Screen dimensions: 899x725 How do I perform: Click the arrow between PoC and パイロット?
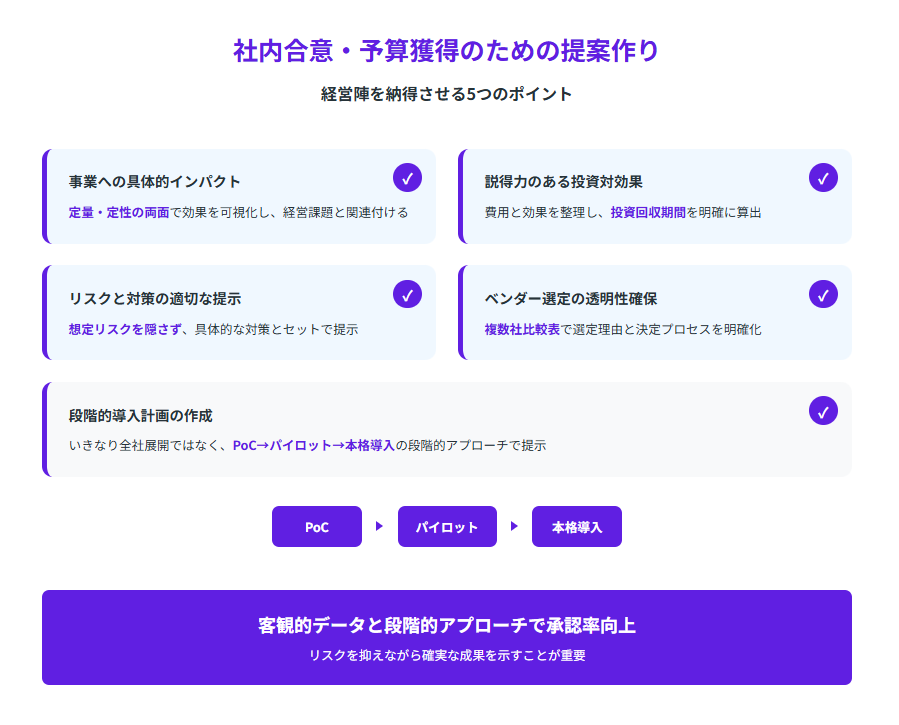coord(379,527)
